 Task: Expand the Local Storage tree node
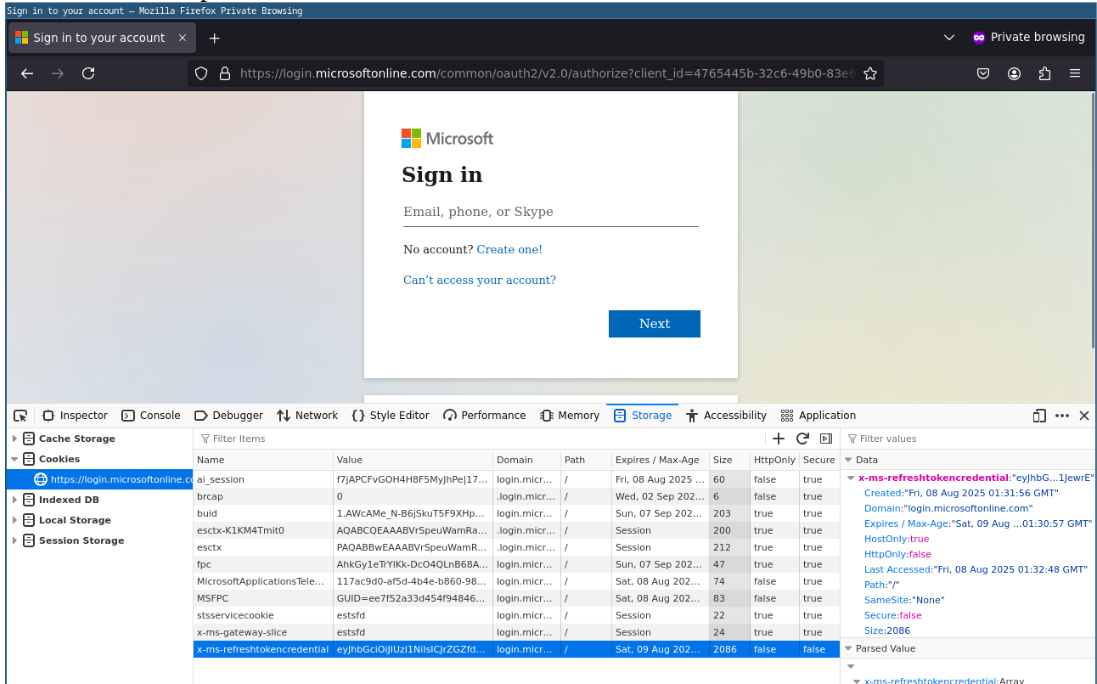tap(15, 520)
